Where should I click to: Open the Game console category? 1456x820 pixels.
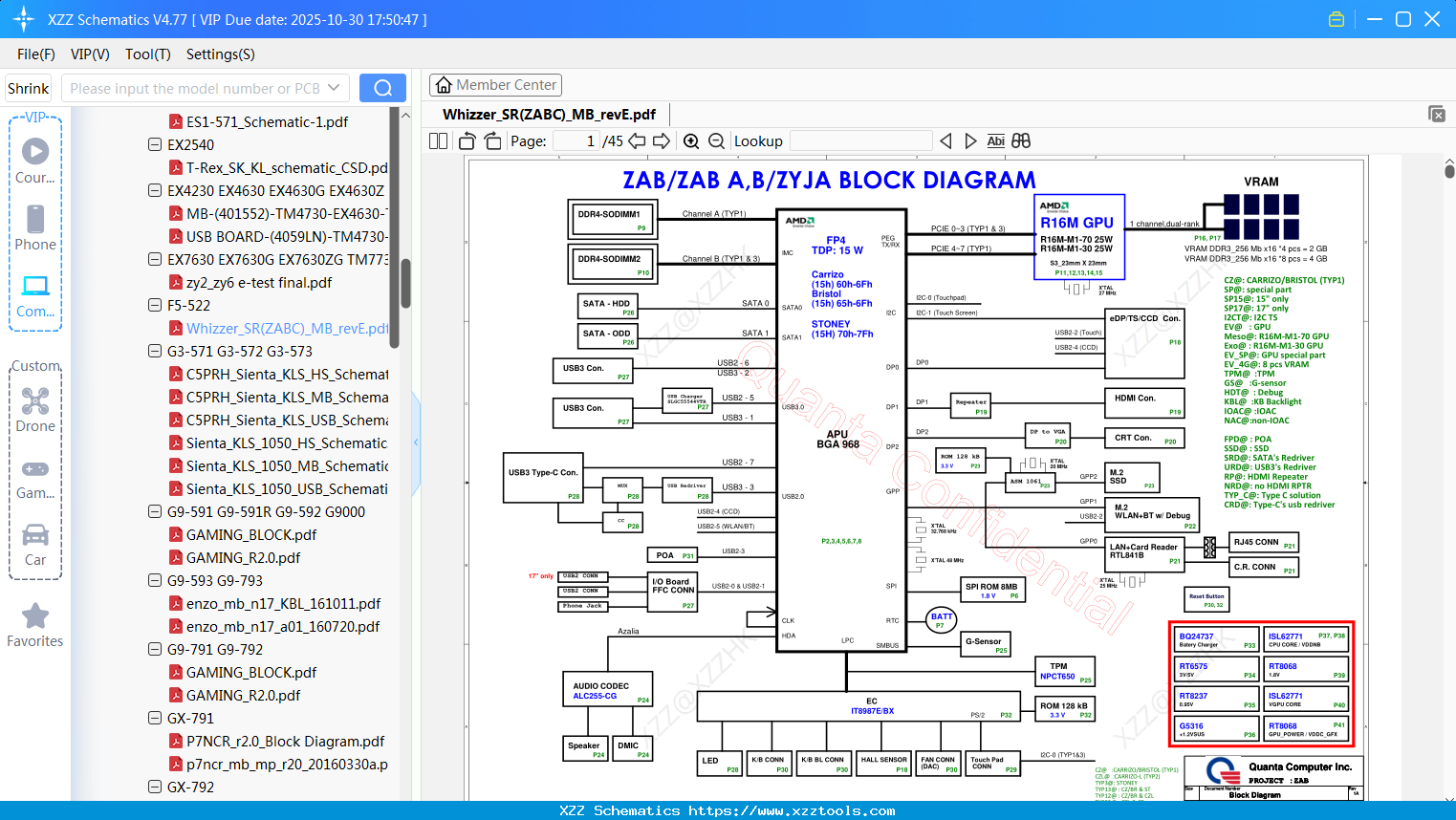[35, 478]
